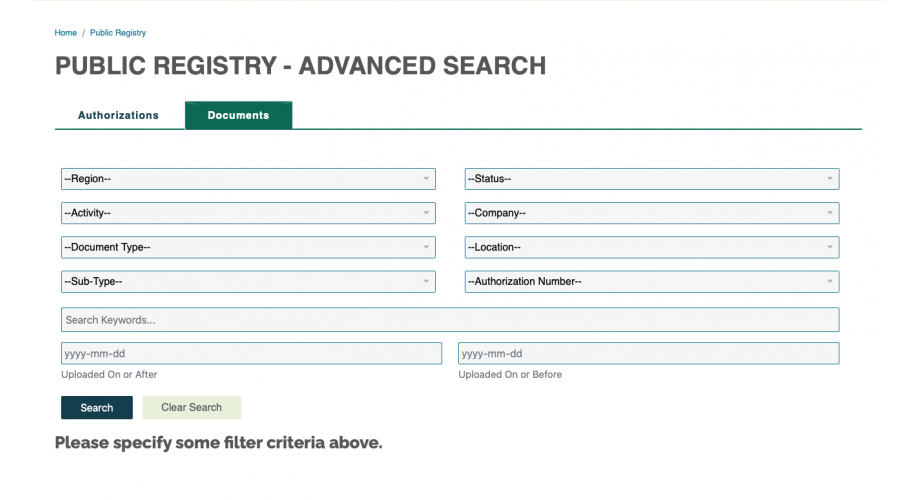This screenshot has width=918, height=500.
Task: Click the 'Uploaded On or After' label
Action: coord(109,375)
